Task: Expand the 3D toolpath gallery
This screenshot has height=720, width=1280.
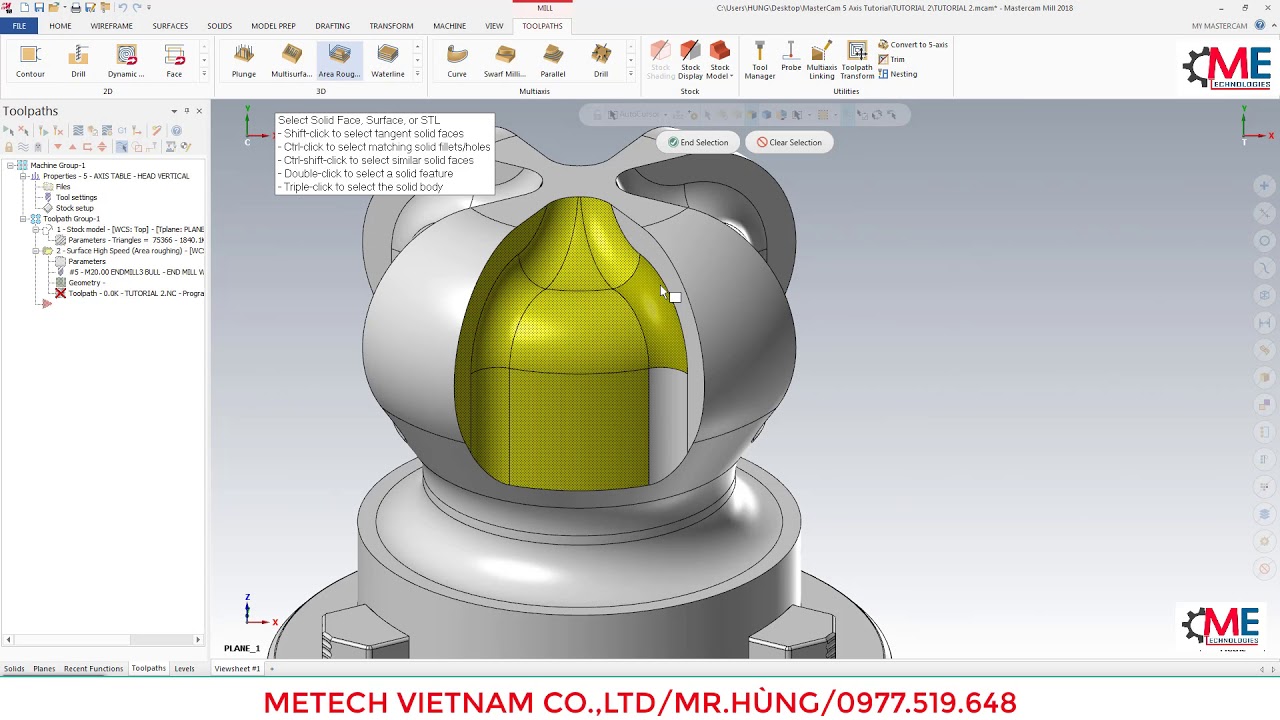Action: (417, 74)
